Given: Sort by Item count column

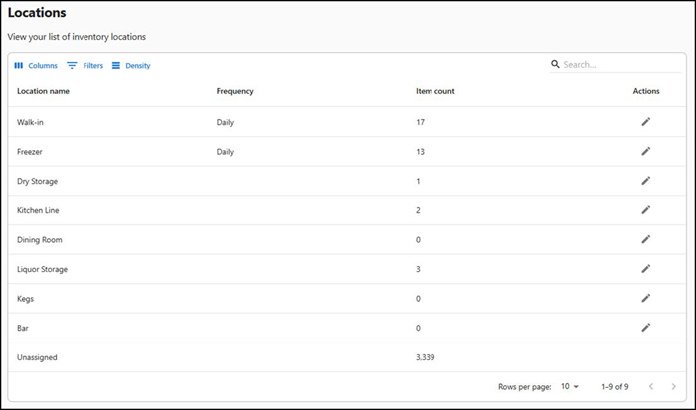Looking at the screenshot, I should point(435,91).
